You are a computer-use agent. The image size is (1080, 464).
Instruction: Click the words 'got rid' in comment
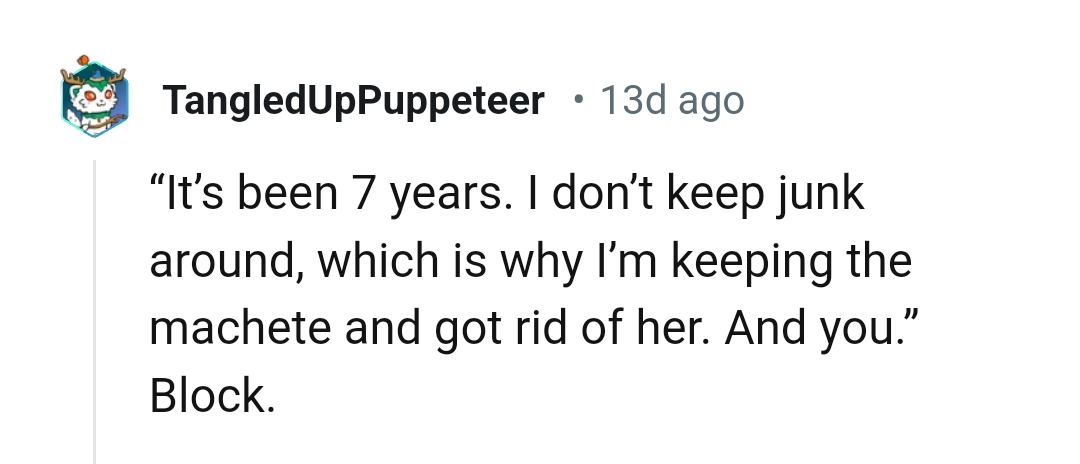pyautogui.click(x=504, y=330)
